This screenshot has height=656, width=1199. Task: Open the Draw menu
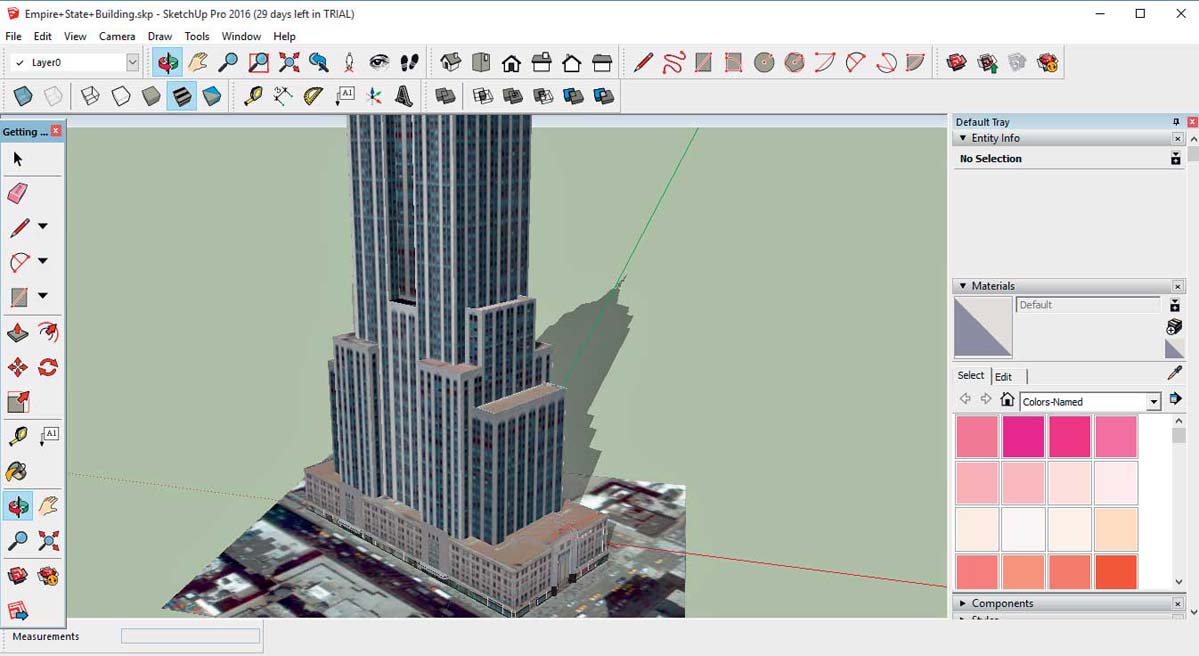point(160,36)
